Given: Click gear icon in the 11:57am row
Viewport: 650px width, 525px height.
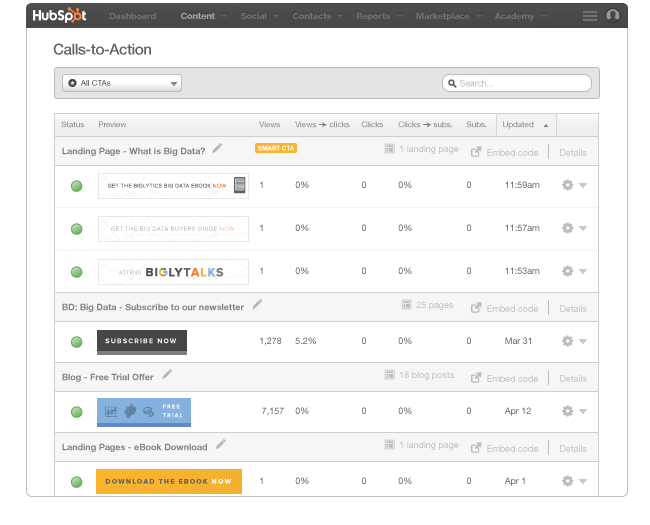Looking at the screenshot, I should pyautogui.click(x=568, y=228).
